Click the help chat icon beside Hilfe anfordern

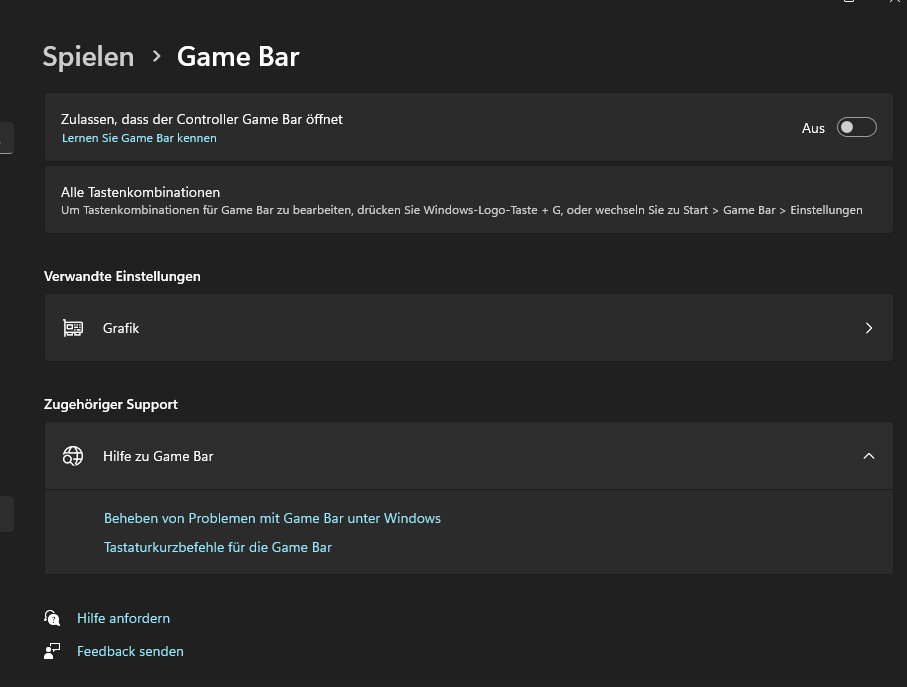(x=52, y=618)
